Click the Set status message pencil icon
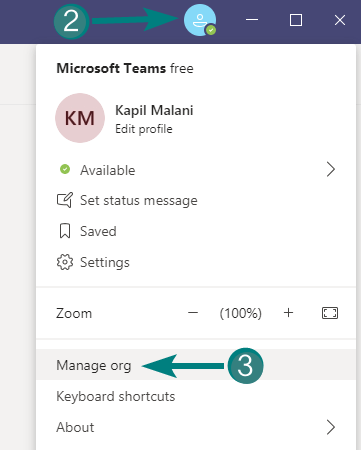Screen dimensions: 361x450 click(x=65, y=200)
